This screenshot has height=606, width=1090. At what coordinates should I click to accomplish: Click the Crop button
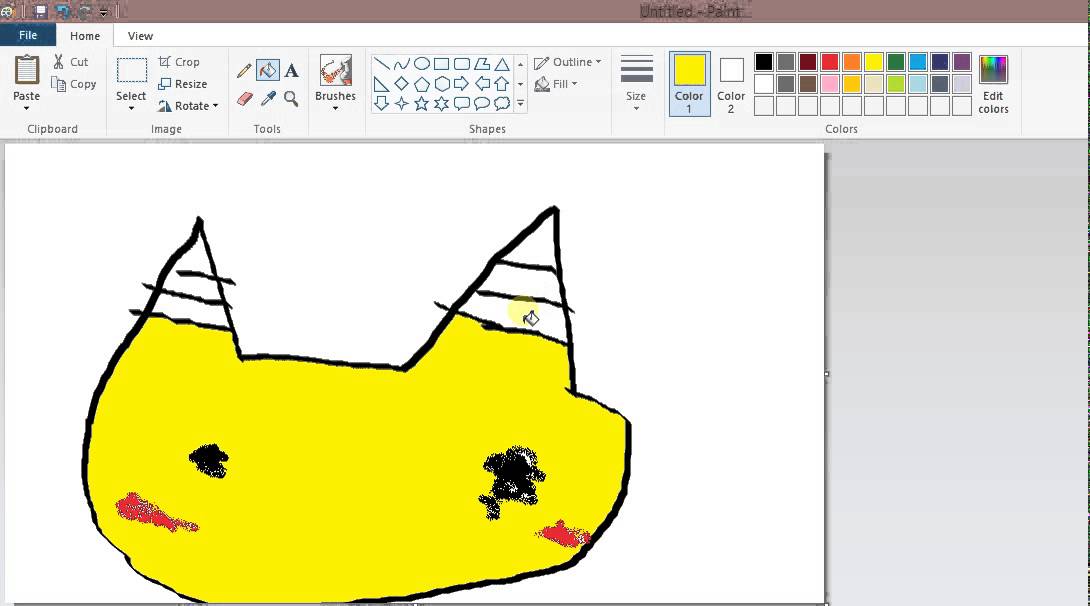(x=180, y=61)
